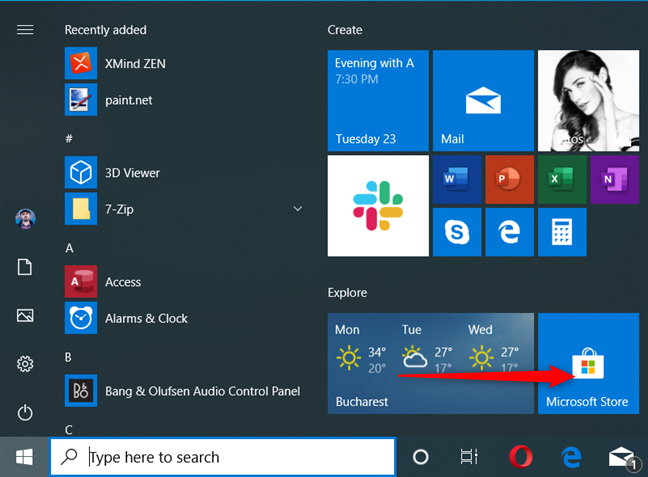Viewport: 648px width, 477px height.
Task: Launch Opera from the taskbar
Action: (x=521, y=457)
